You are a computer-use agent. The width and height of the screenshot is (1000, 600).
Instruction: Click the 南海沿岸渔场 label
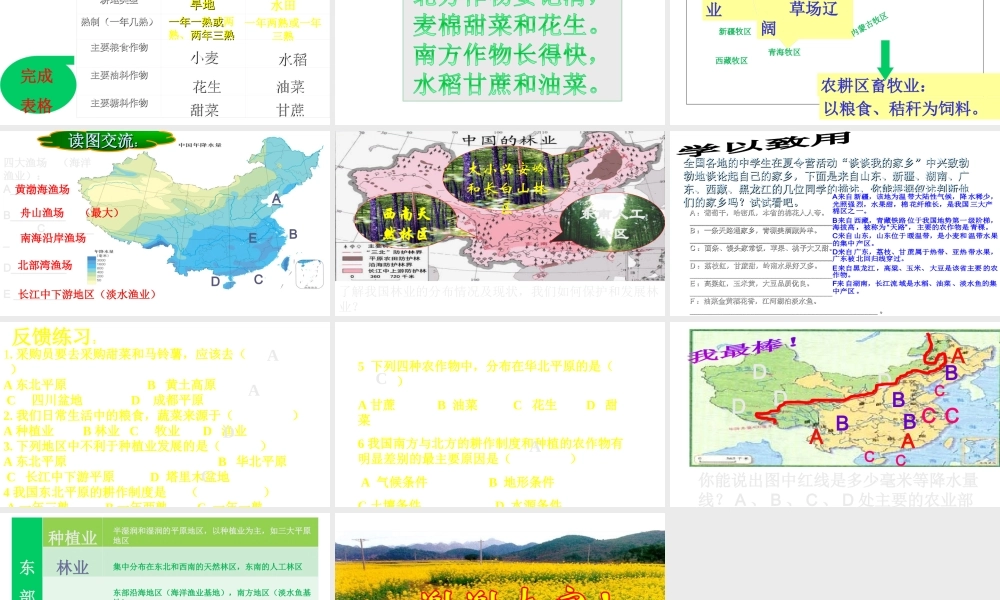point(53,238)
